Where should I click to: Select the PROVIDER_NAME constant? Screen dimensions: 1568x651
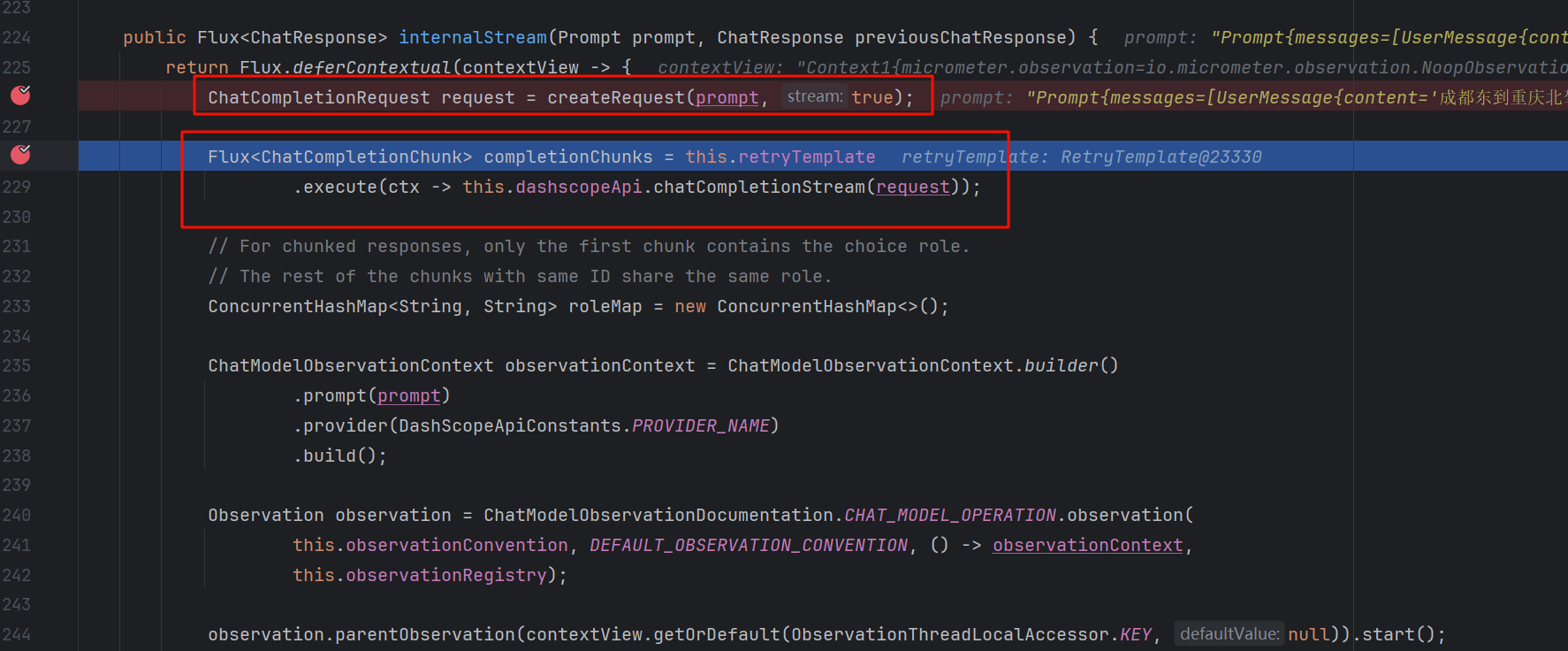701,425
